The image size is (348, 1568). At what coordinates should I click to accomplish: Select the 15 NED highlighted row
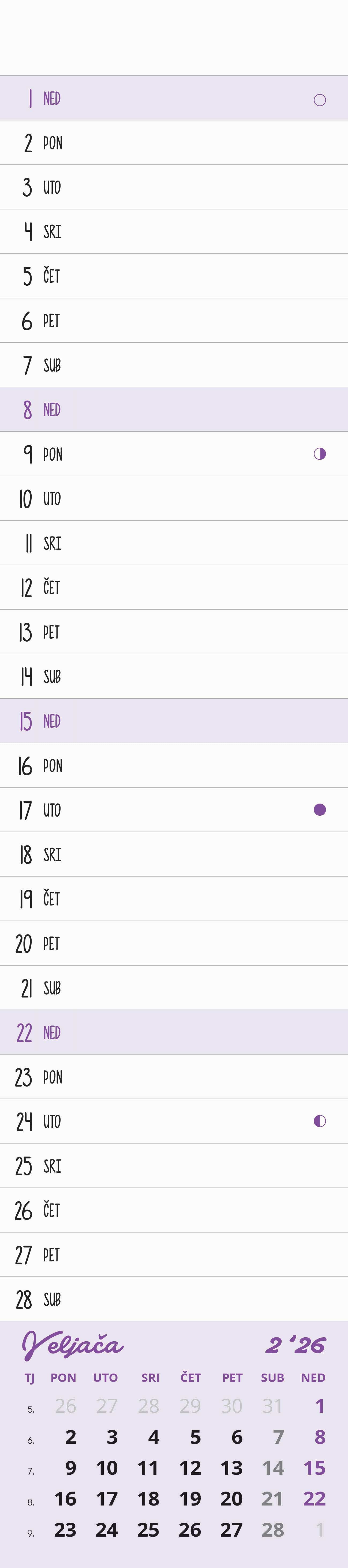pyautogui.click(x=174, y=721)
